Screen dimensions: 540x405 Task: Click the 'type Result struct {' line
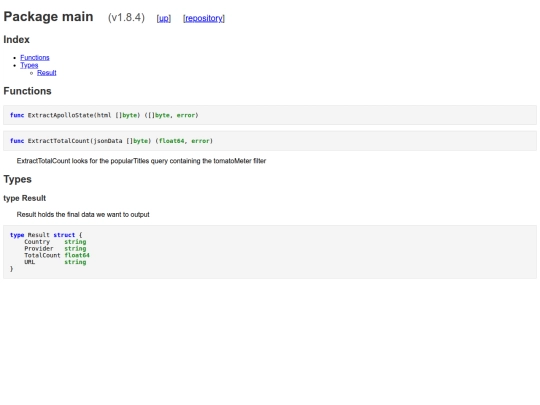point(46,235)
